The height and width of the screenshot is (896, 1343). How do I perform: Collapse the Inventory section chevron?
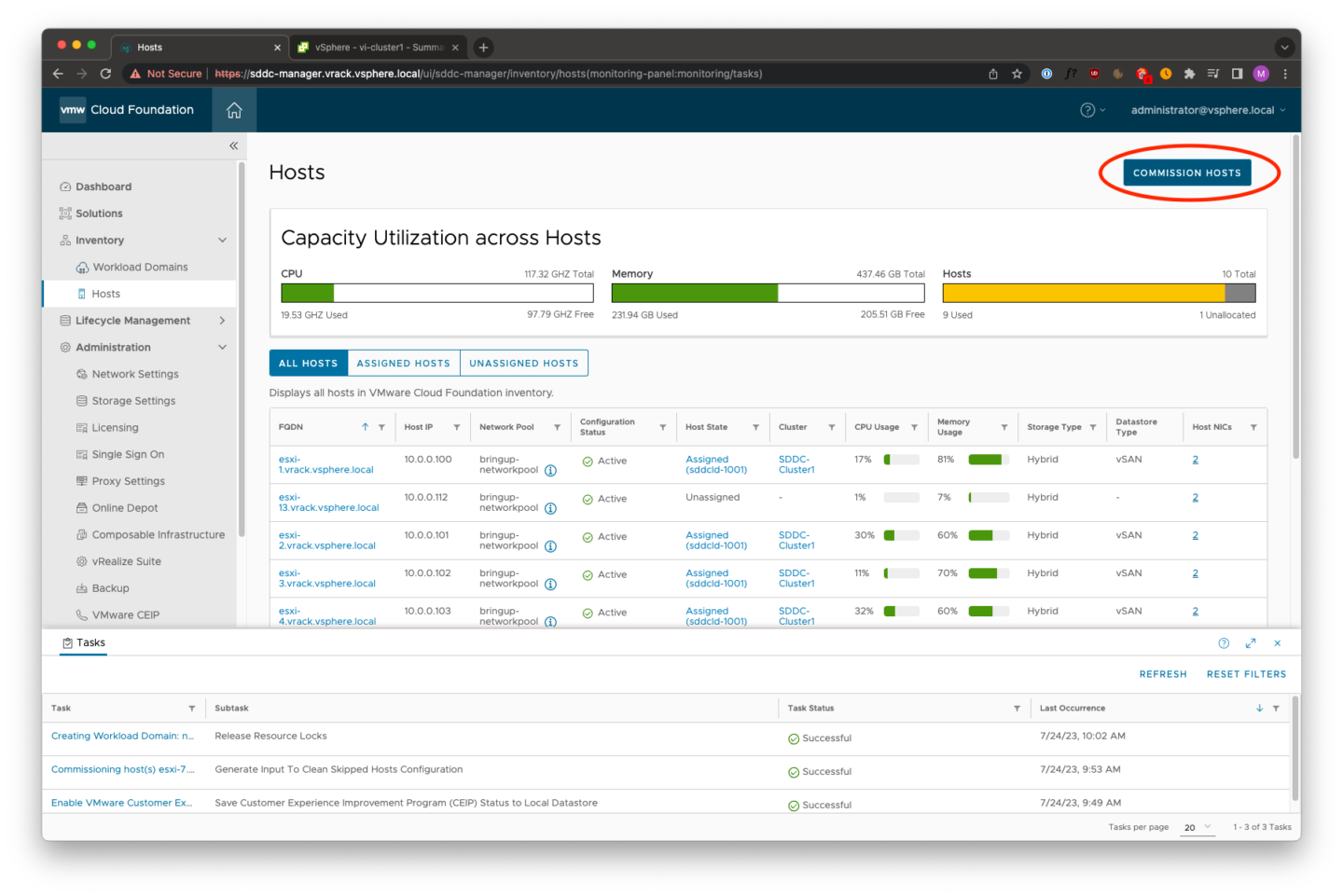point(222,240)
